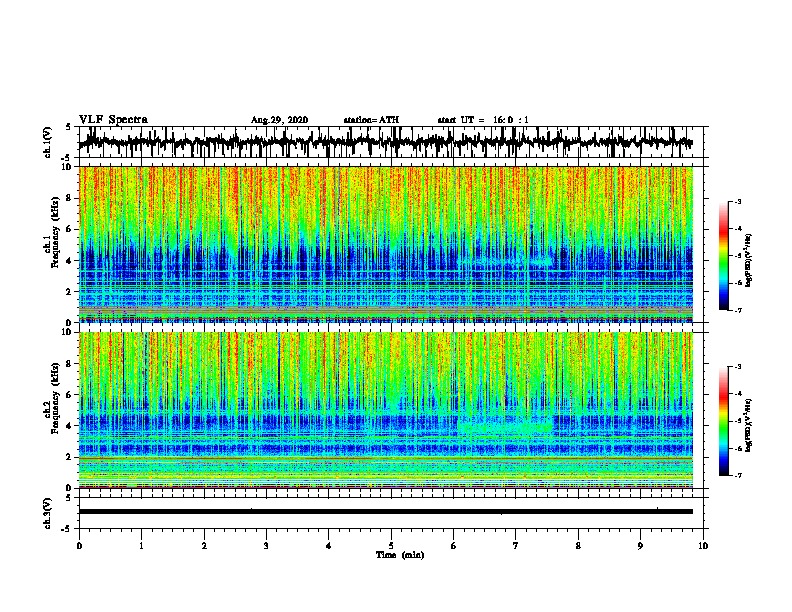The image size is (792, 612).
Task: Click the time axis tick label '2'
Action: [x=204, y=546]
